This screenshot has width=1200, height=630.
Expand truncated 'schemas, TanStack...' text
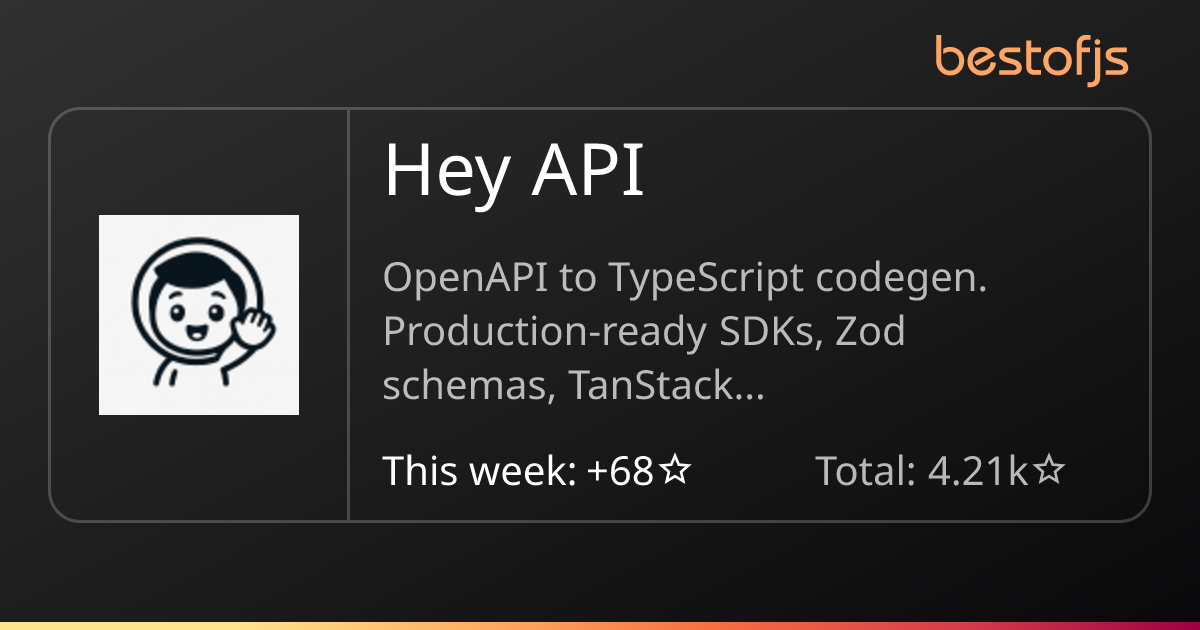click(574, 387)
